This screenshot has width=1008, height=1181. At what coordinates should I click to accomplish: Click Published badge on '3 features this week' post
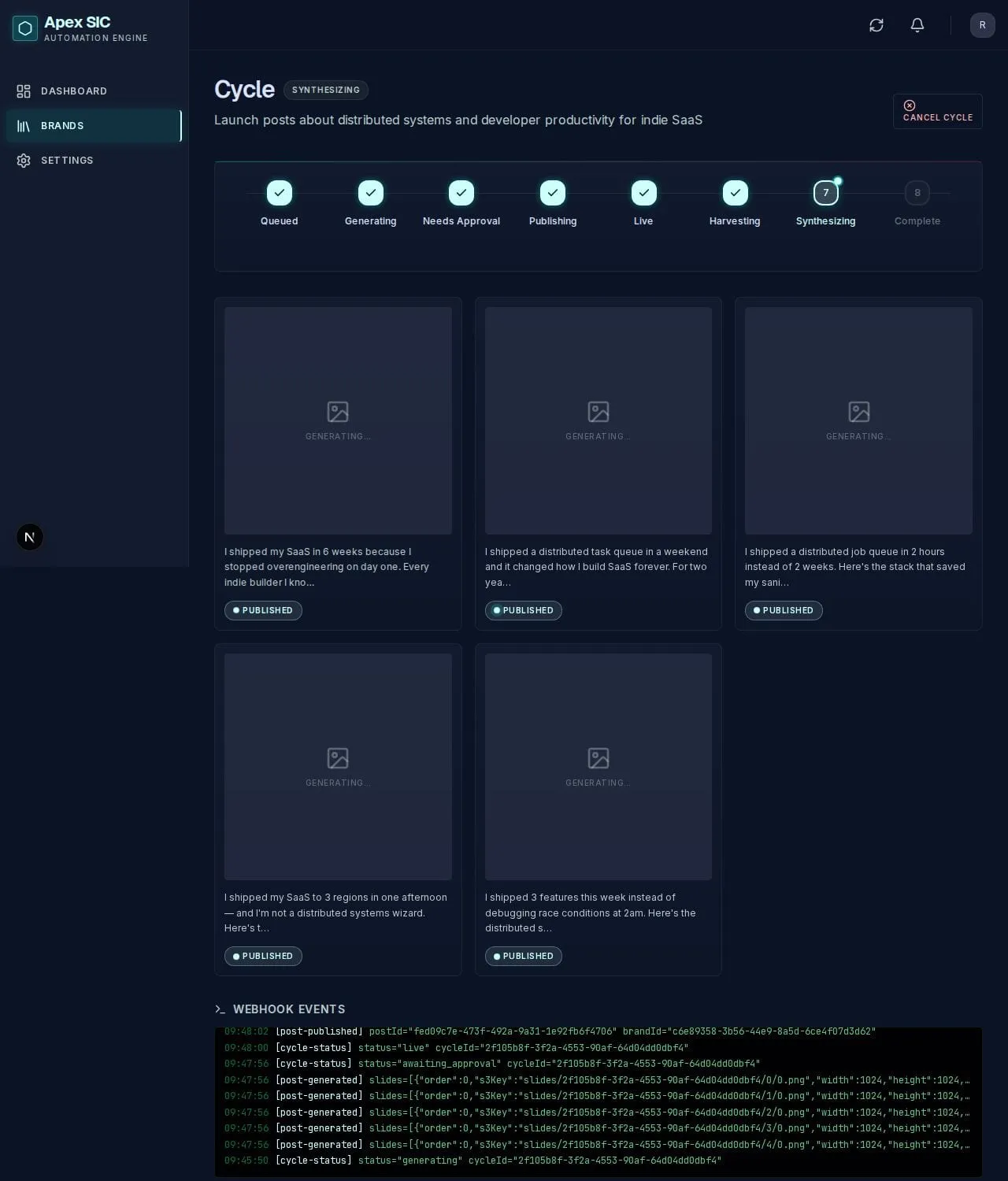coord(524,956)
